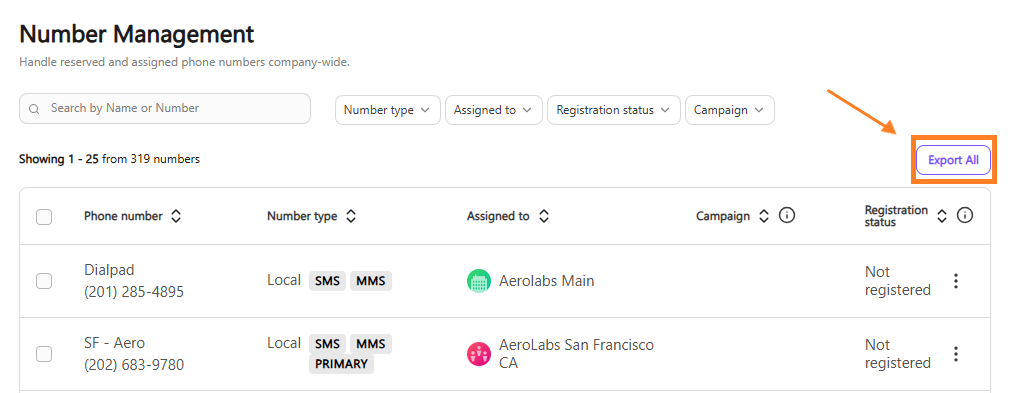Screen dimensions: 1010x393
Task: Click Not registered status on Dialpad row
Action: coord(897,281)
